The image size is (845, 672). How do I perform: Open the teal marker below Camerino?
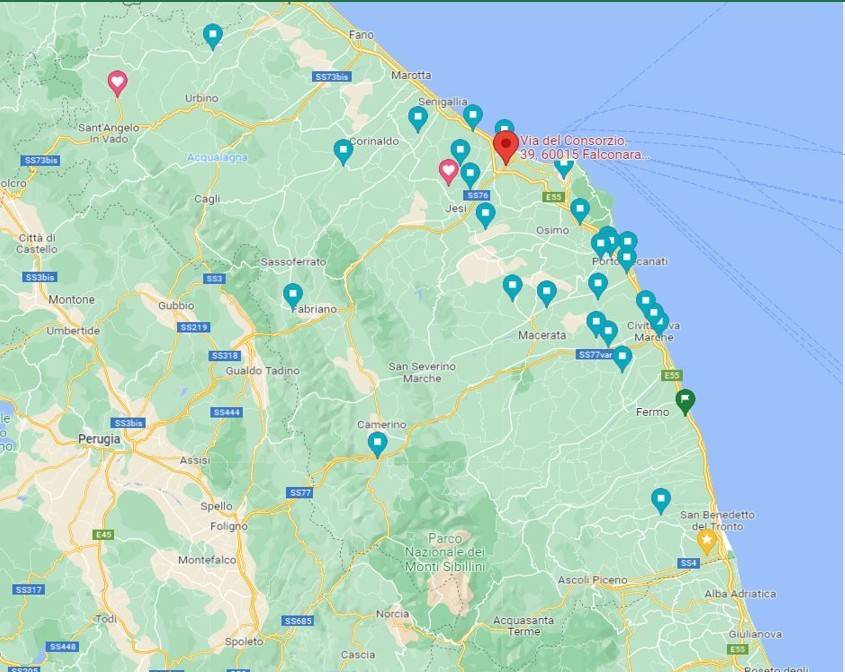click(x=377, y=444)
